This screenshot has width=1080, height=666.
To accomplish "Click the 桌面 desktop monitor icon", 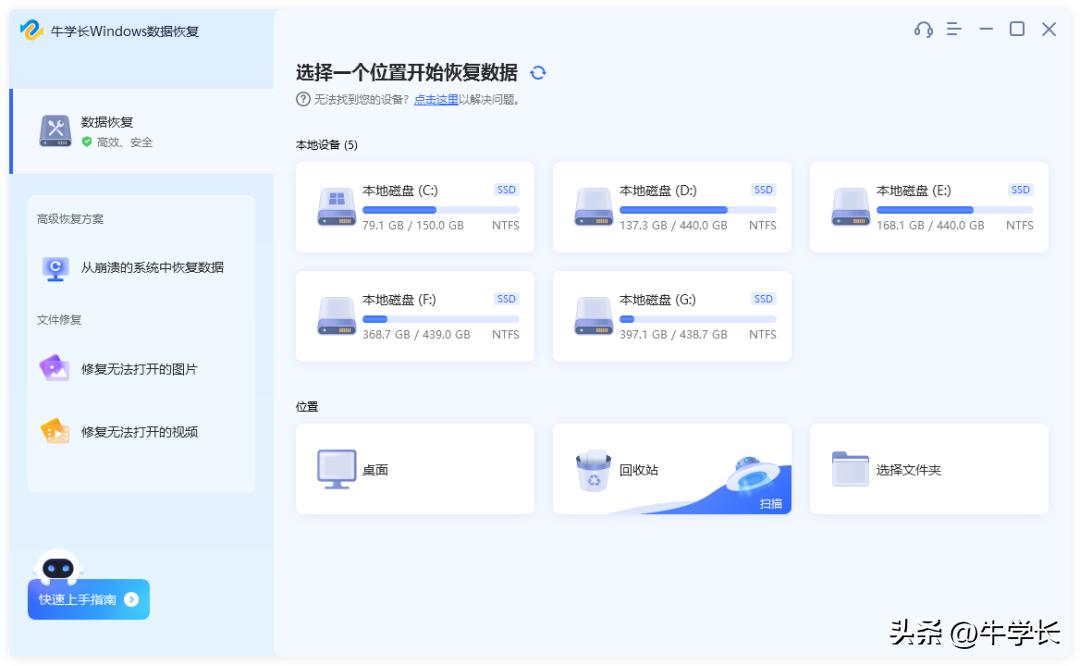I will pos(336,469).
